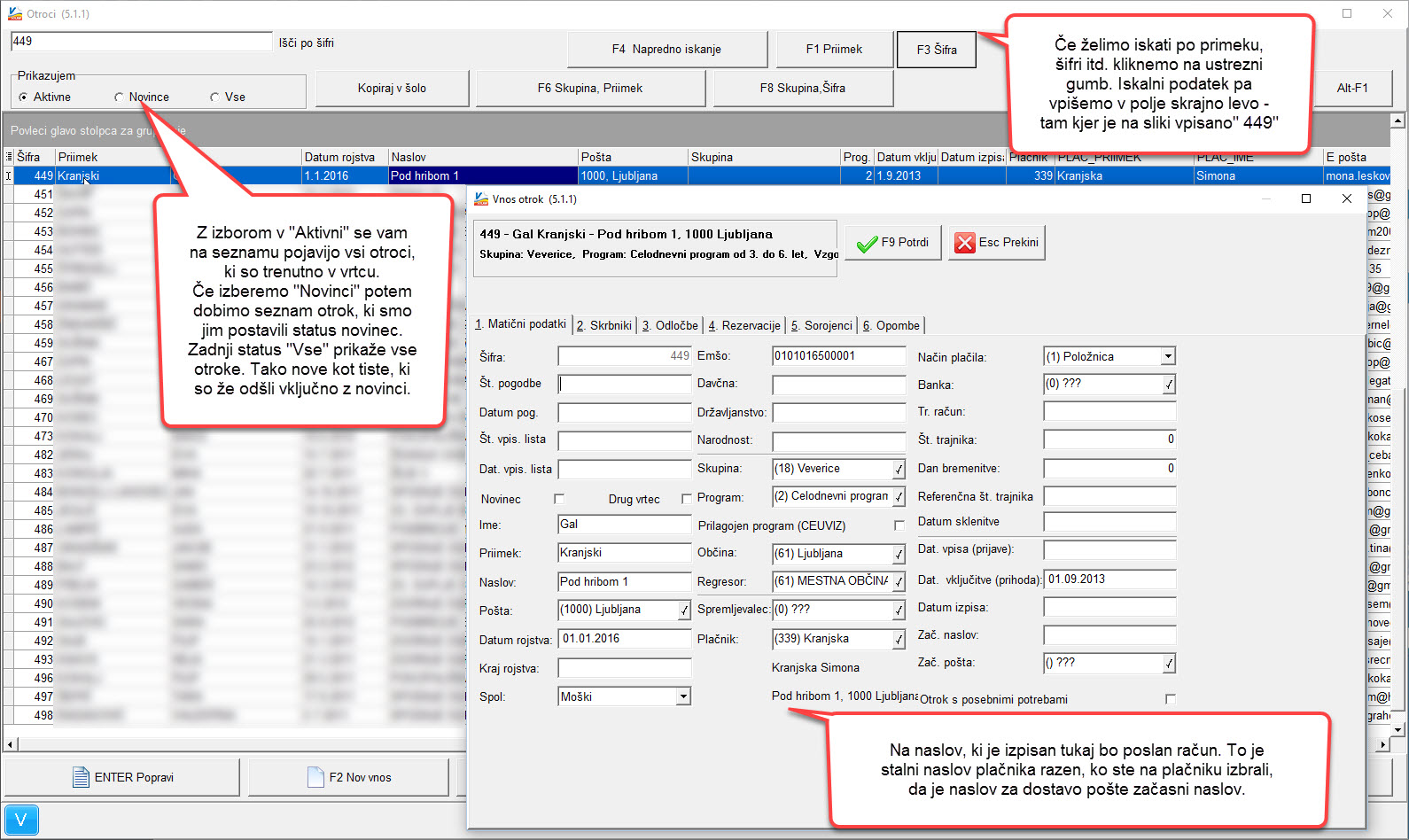1409x840 pixels.
Task: Open the Banka lookup dropdown
Action: (1169, 385)
